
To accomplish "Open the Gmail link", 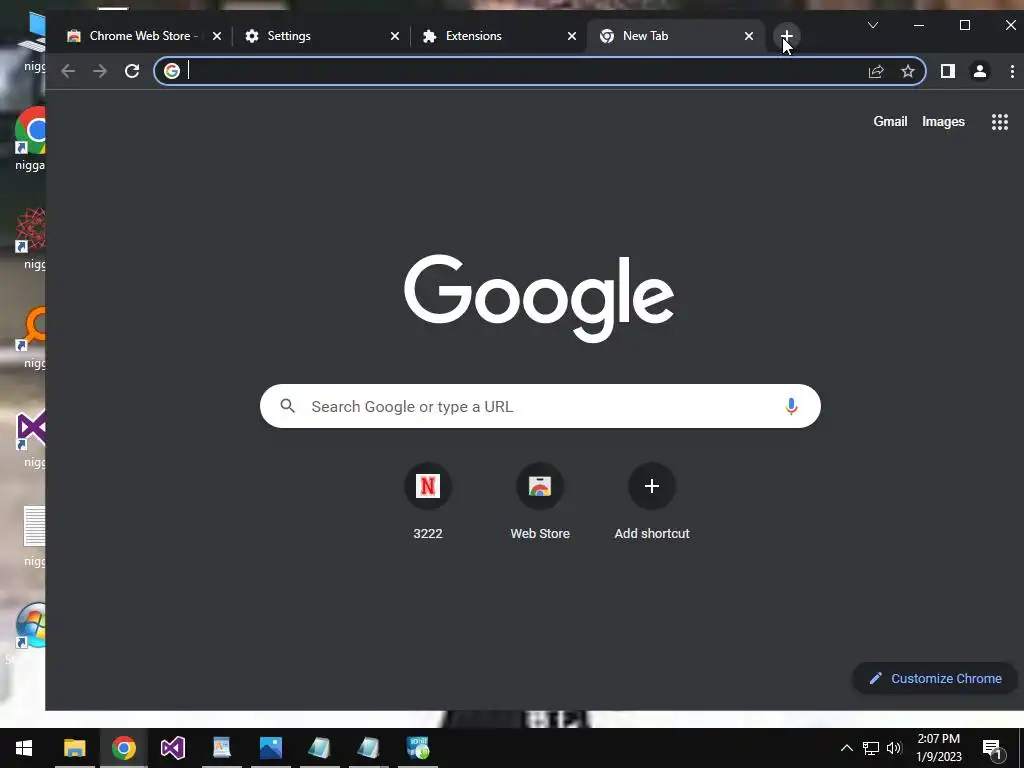I will [890, 121].
